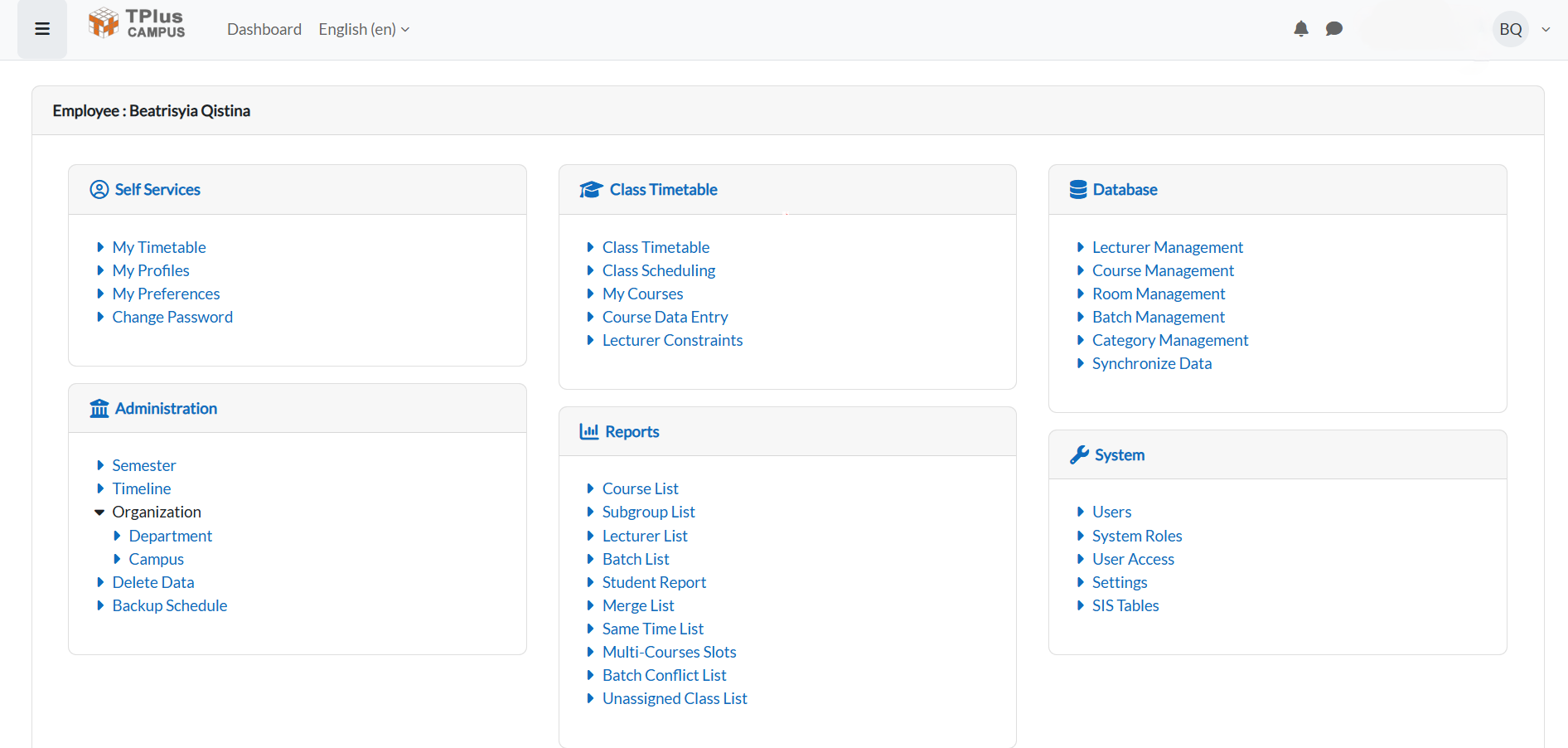Select the User Access link
This screenshot has height=748, width=1568.
coord(1133,560)
